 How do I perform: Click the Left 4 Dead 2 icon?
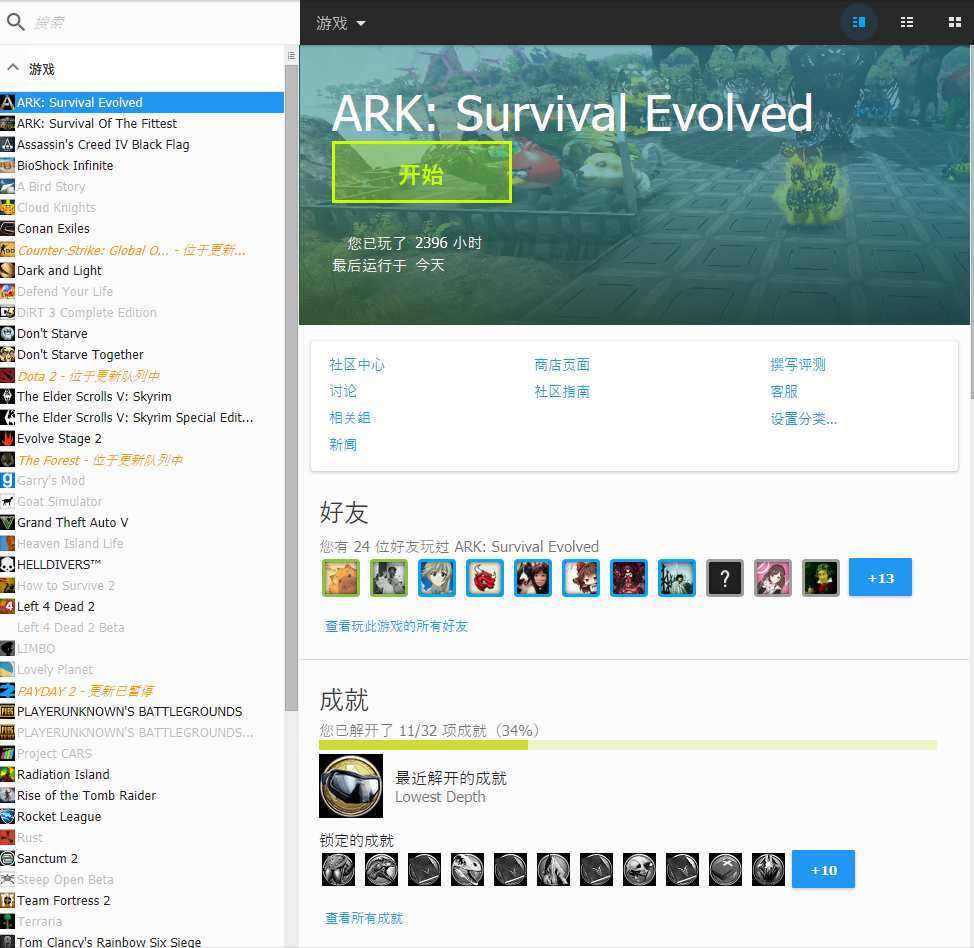tap(7, 606)
